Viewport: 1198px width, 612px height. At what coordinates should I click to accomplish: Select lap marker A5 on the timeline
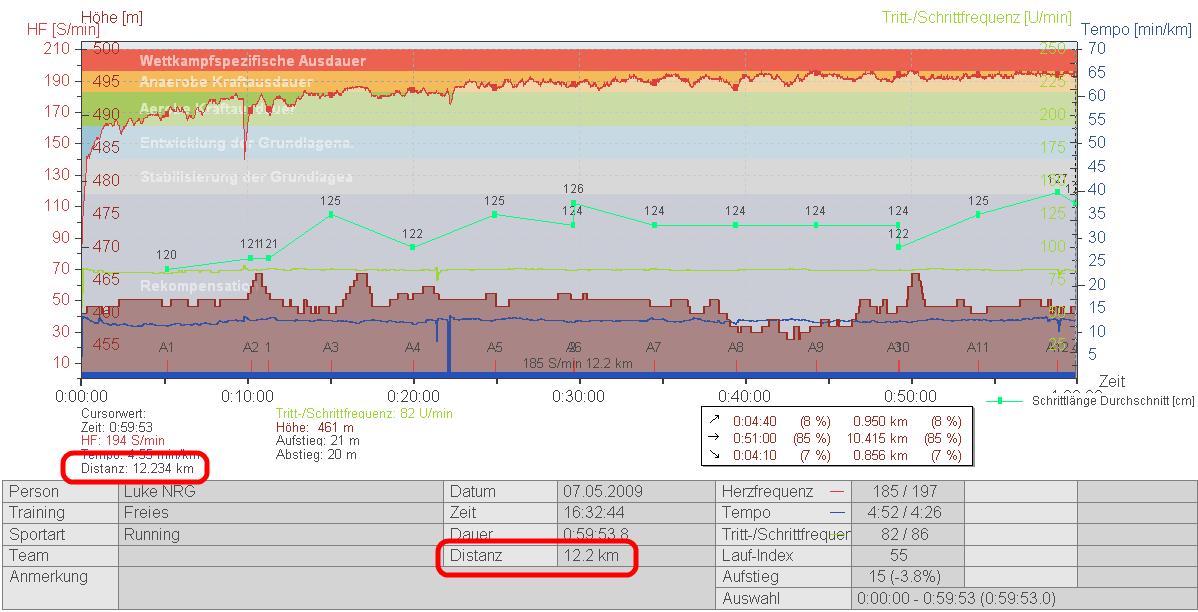[495, 347]
